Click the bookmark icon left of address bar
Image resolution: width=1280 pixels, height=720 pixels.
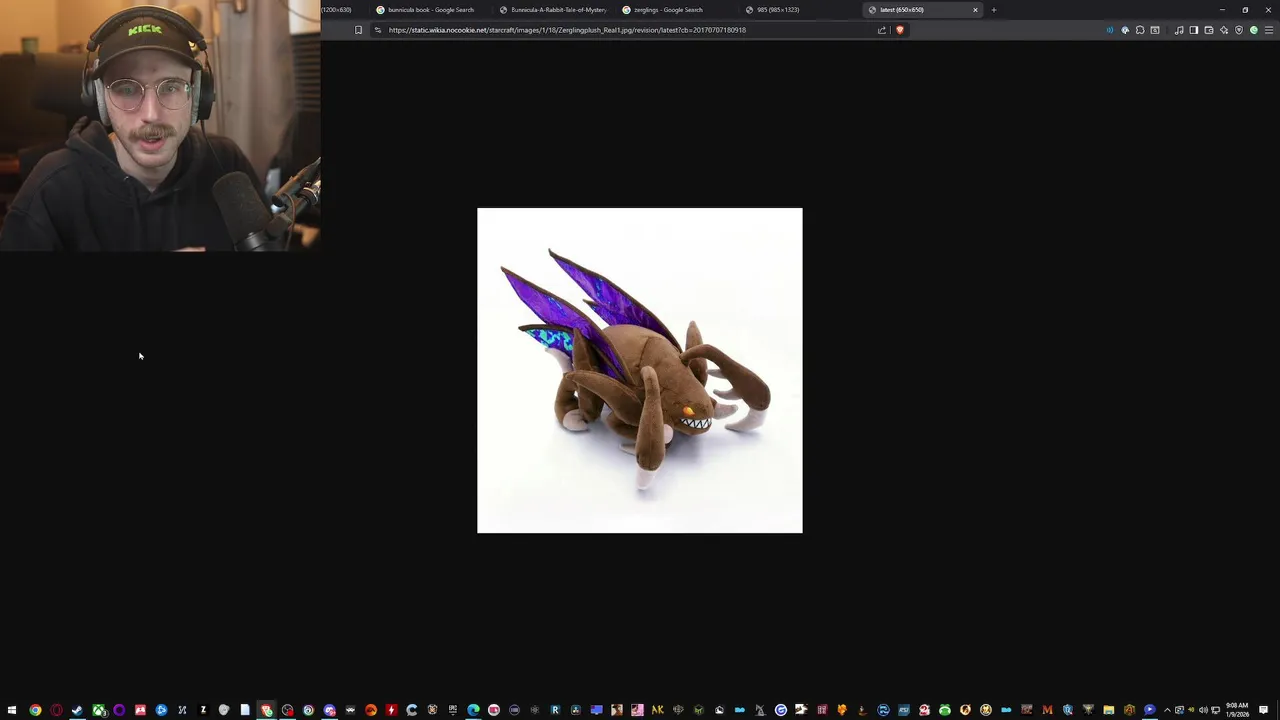[x=358, y=30]
